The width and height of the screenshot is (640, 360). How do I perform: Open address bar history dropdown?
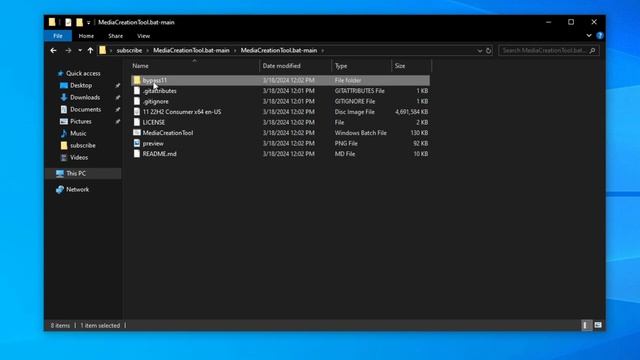pyautogui.click(x=480, y=51)
